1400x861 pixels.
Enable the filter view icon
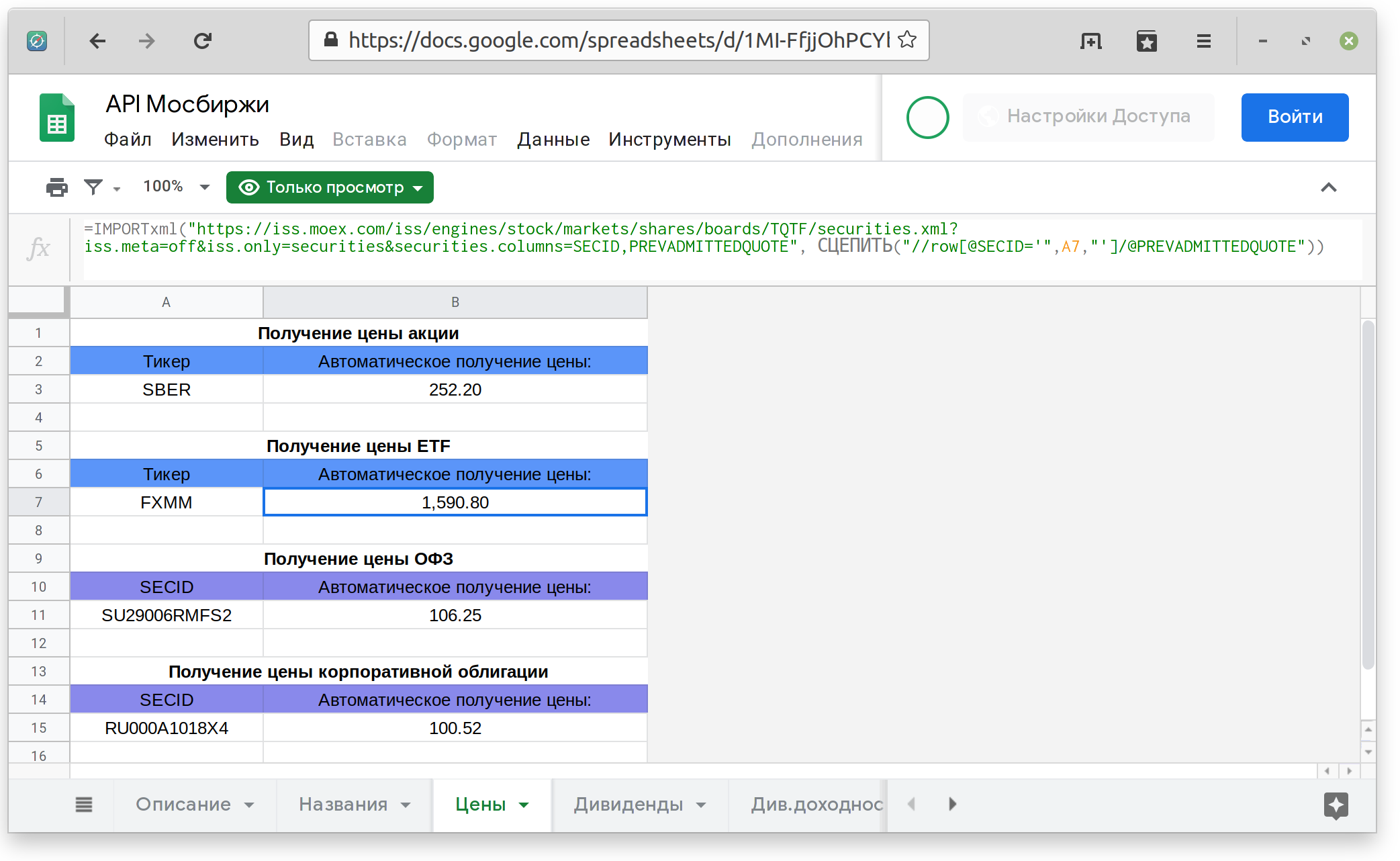pyautogui.click(x=93, y=187)
